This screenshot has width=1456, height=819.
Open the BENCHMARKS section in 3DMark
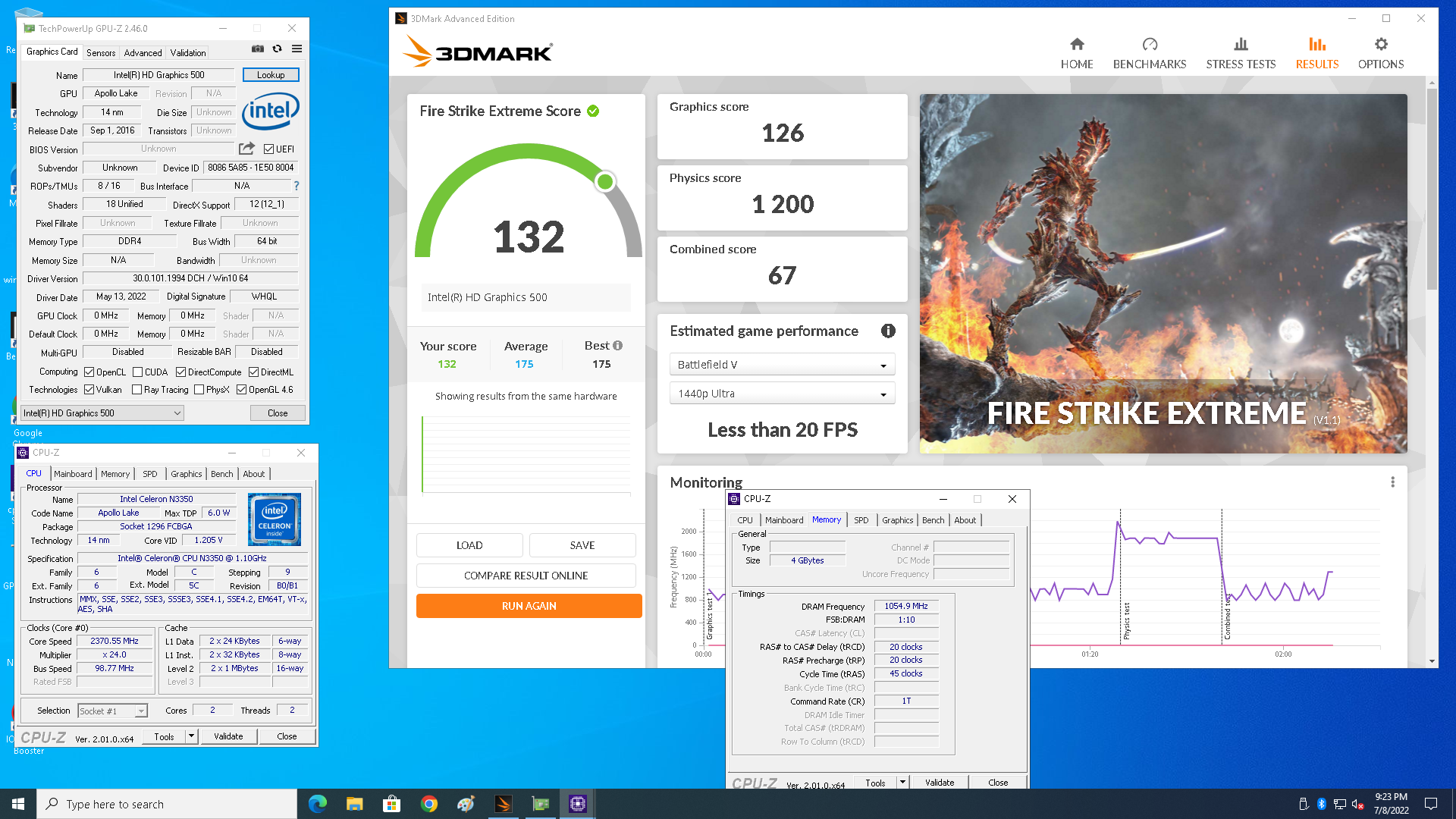click(x=1150, y=53)
